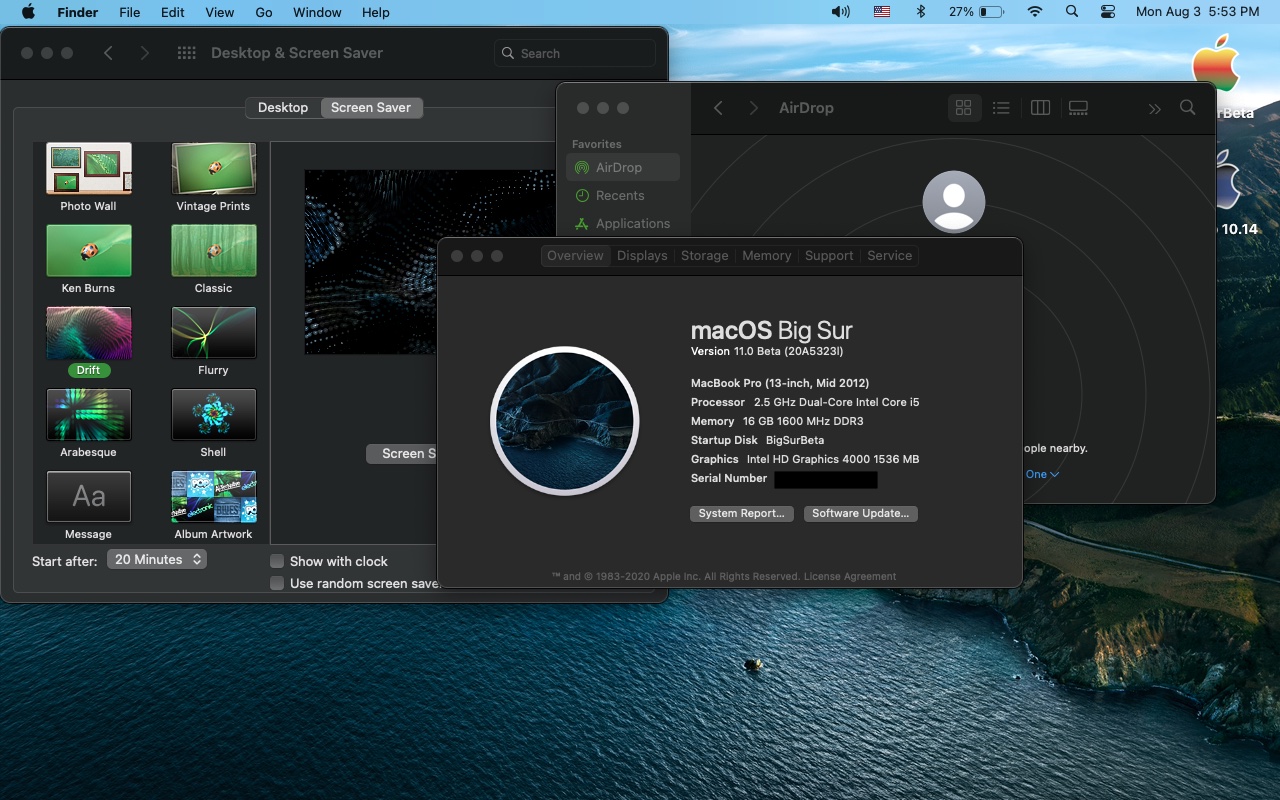Go forward in the AirDrop Finder window
The image size is (1280, 800).
point(754,108)
